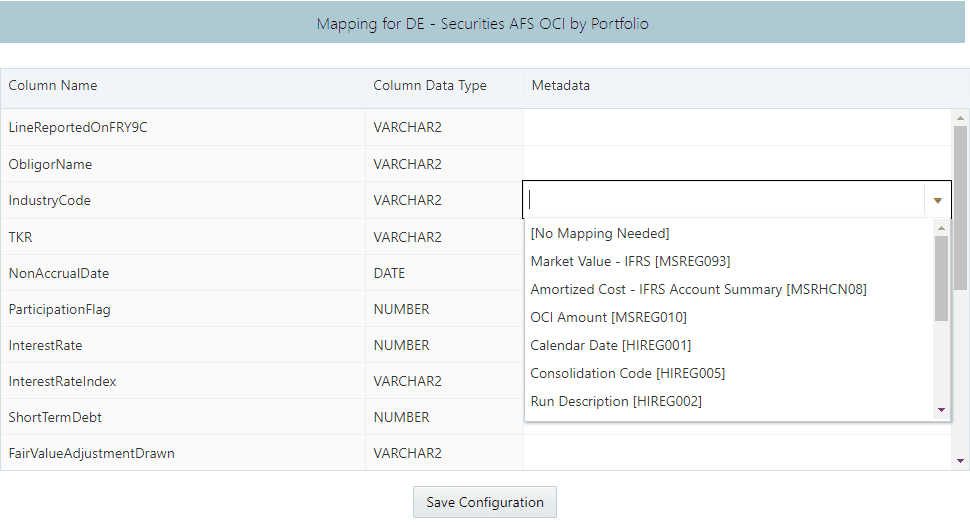Screen dimensions: 970x525
Task: Select the LineReportedOnFRY9C column name
Action: pos(78,127)
